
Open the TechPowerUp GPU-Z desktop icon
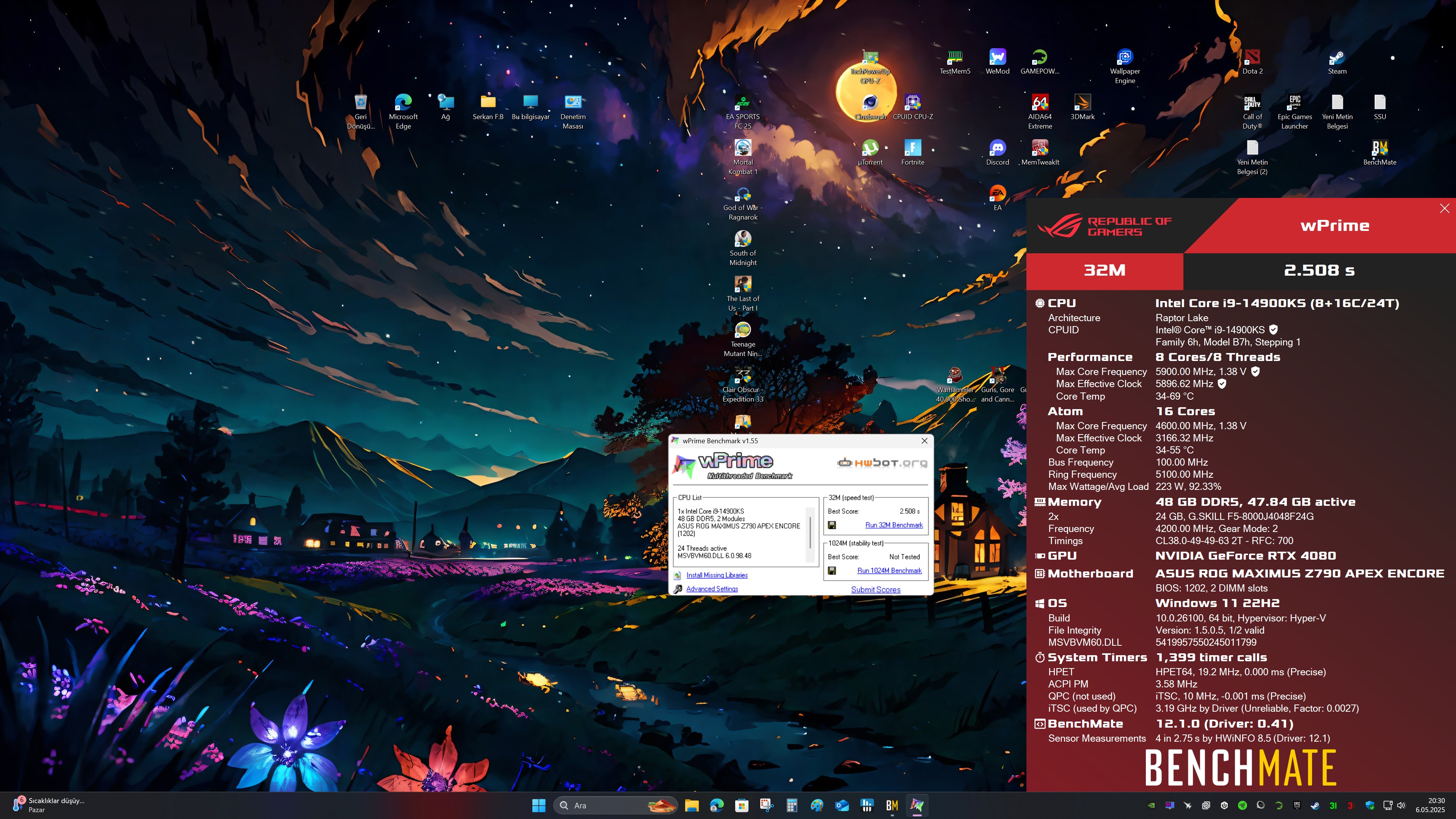[871, 67]
